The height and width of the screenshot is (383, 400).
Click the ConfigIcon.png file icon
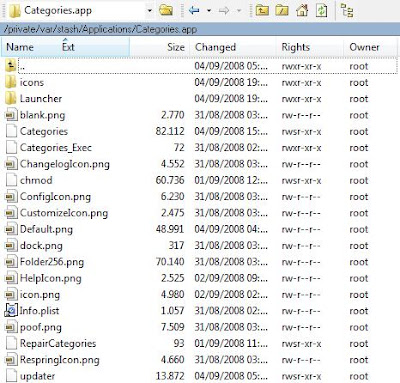[x=11, y=197]
